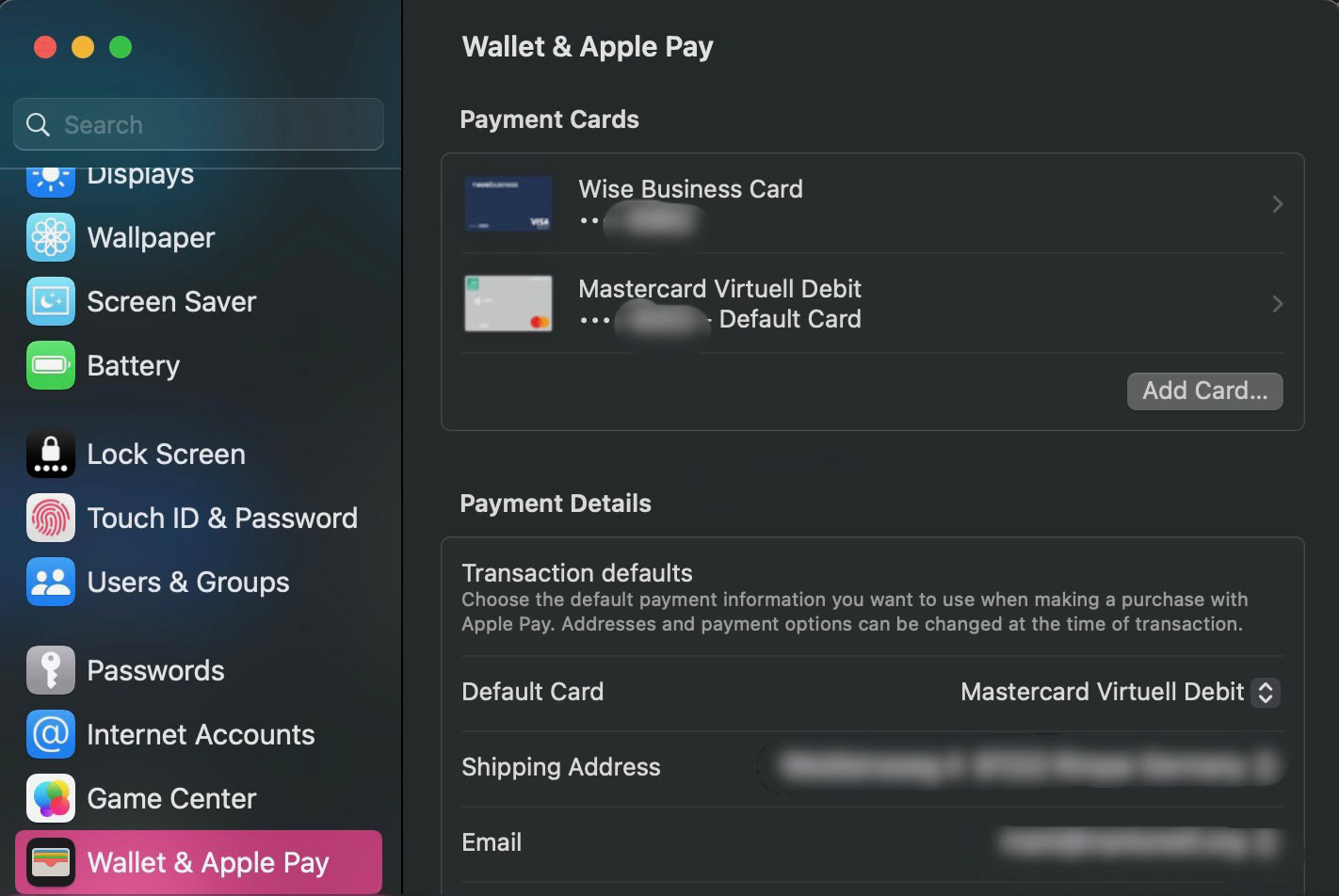Go to Displays in sidebar
The width and height of the screenshot is (1339, 896).
coord(139,177)
